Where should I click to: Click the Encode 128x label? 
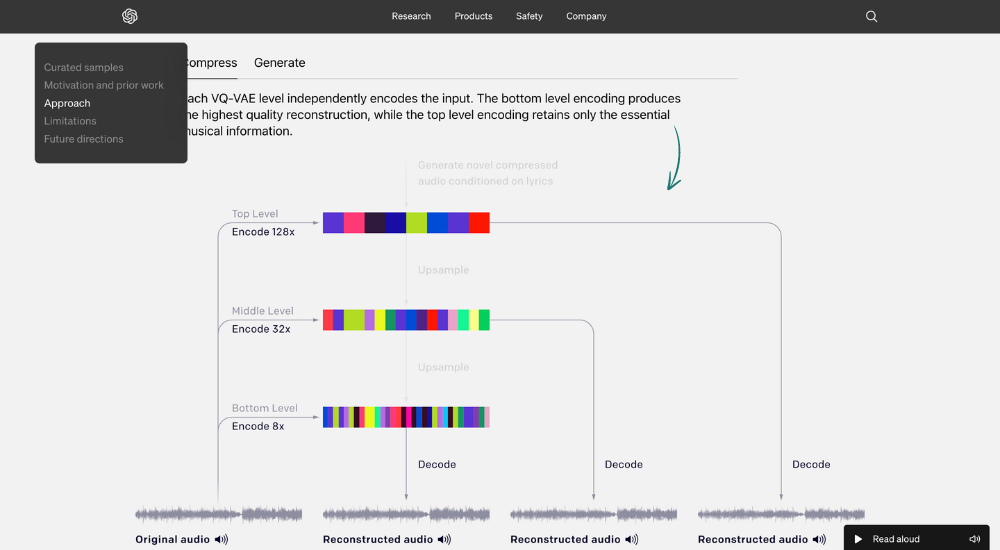click(263, 232)
